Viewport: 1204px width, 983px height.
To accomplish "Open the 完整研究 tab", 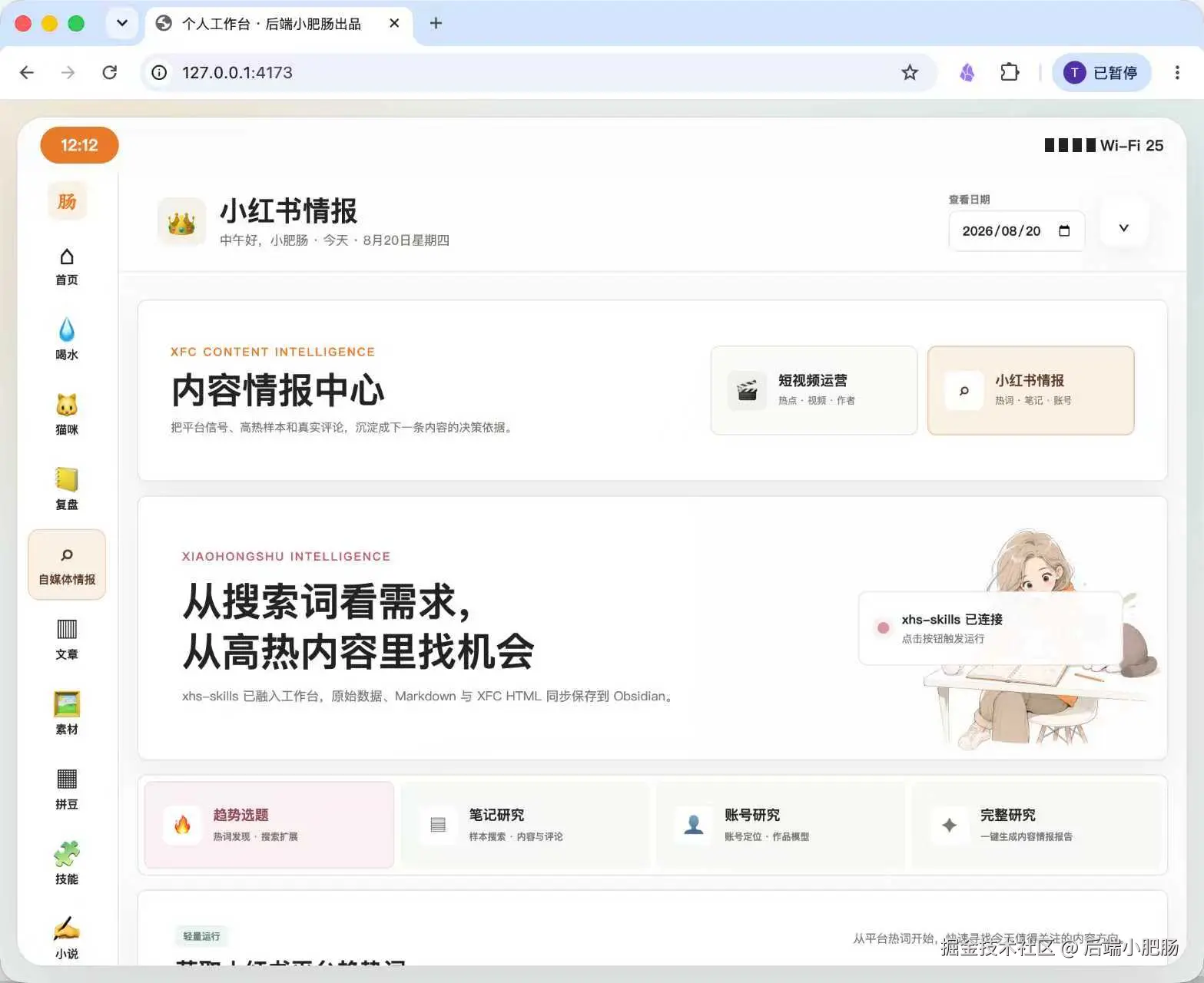I will (x=1036, y=825).
